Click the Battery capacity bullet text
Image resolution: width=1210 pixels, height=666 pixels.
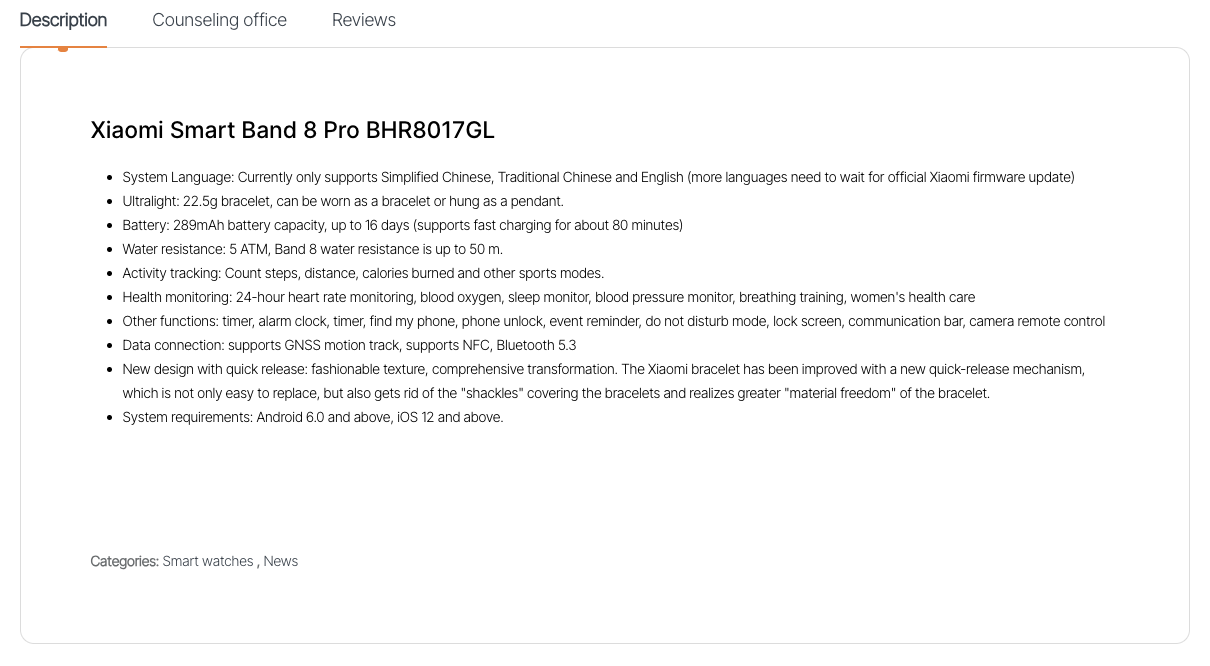pos(402,225)
